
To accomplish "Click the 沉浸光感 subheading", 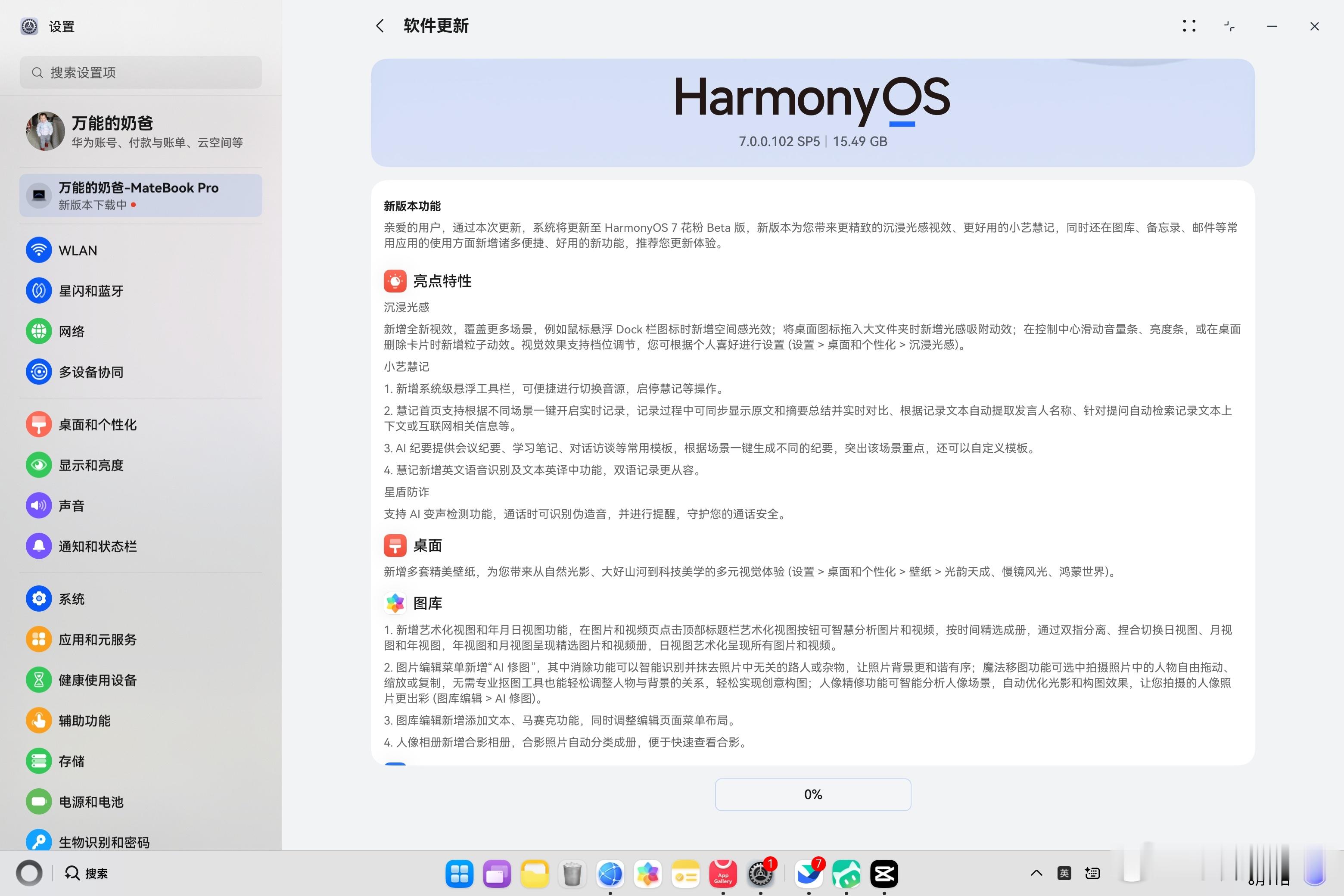I will coord(406,308).
